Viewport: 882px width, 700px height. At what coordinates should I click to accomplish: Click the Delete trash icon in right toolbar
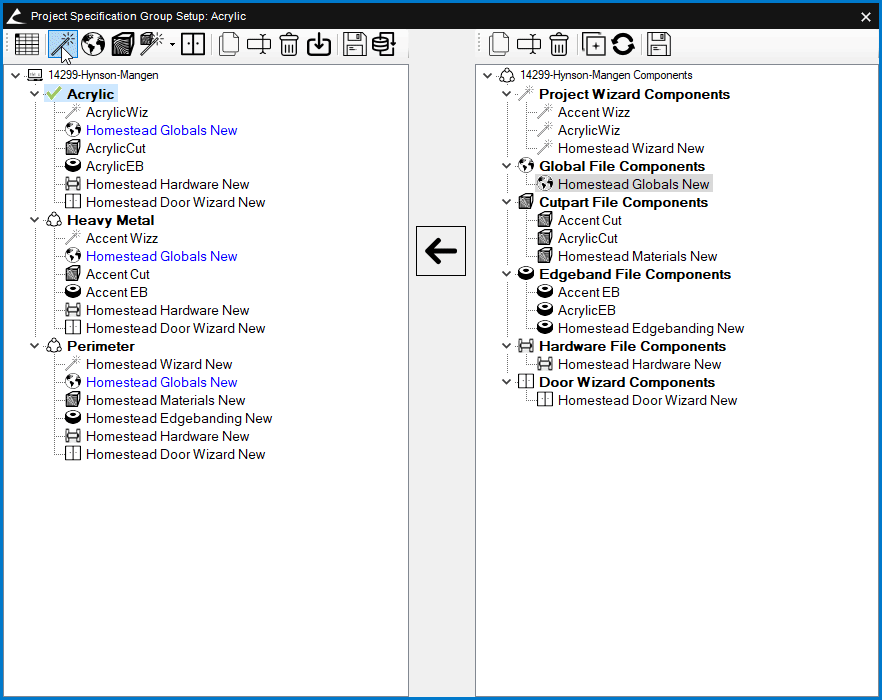click(x=559, y=44)
